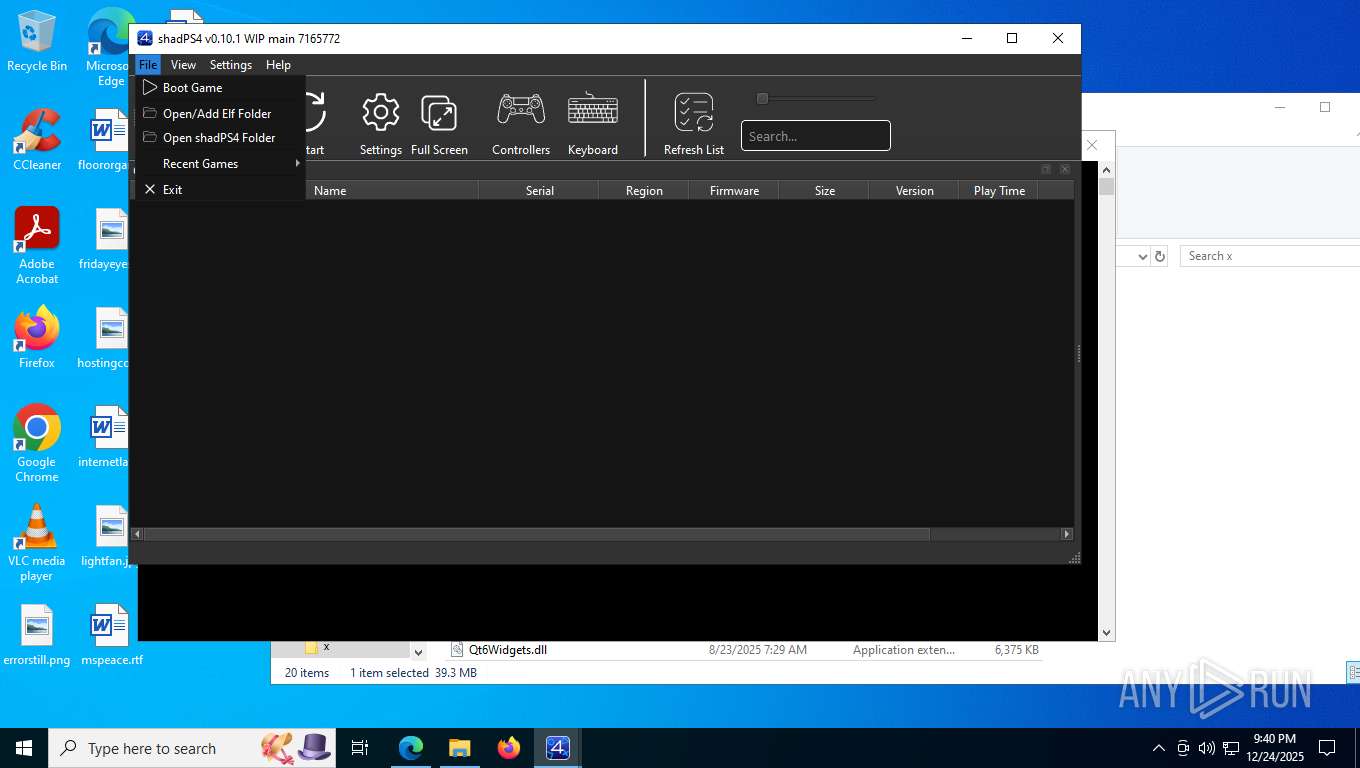This screenshot has height=768, width=1360.
Task: Sort game list by Serial column
Action: point(539,190)
